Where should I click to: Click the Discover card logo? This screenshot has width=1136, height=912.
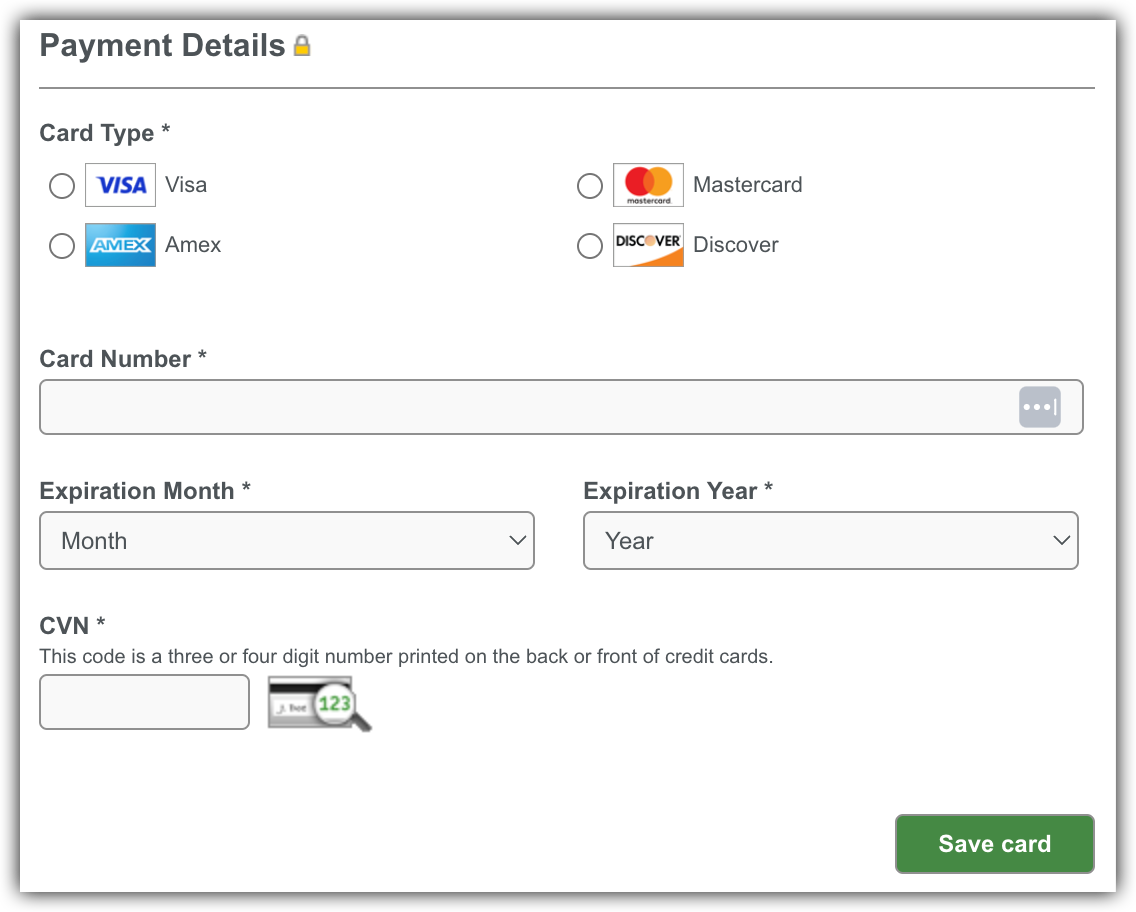[648, 245]
